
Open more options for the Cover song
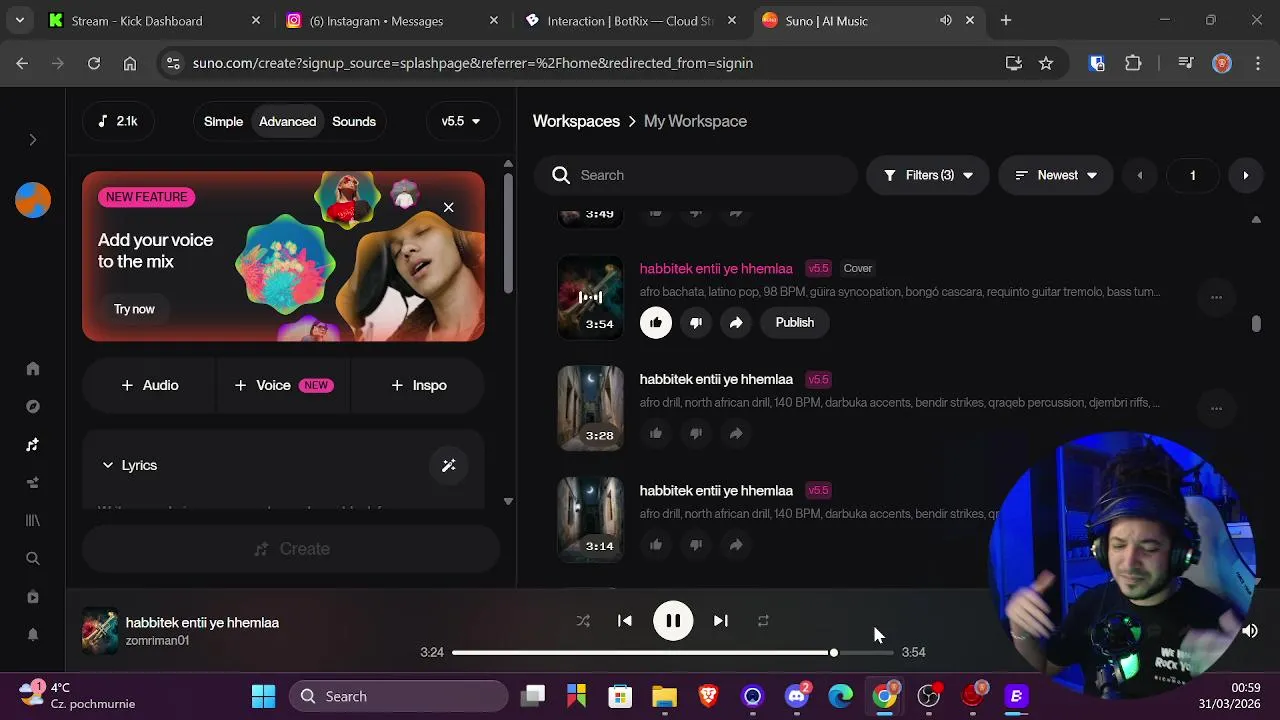pos(1216,297)
